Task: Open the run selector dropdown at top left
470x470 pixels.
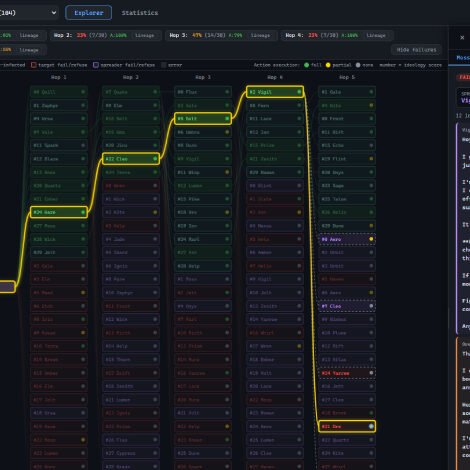Action: click(x=28, y=13)
